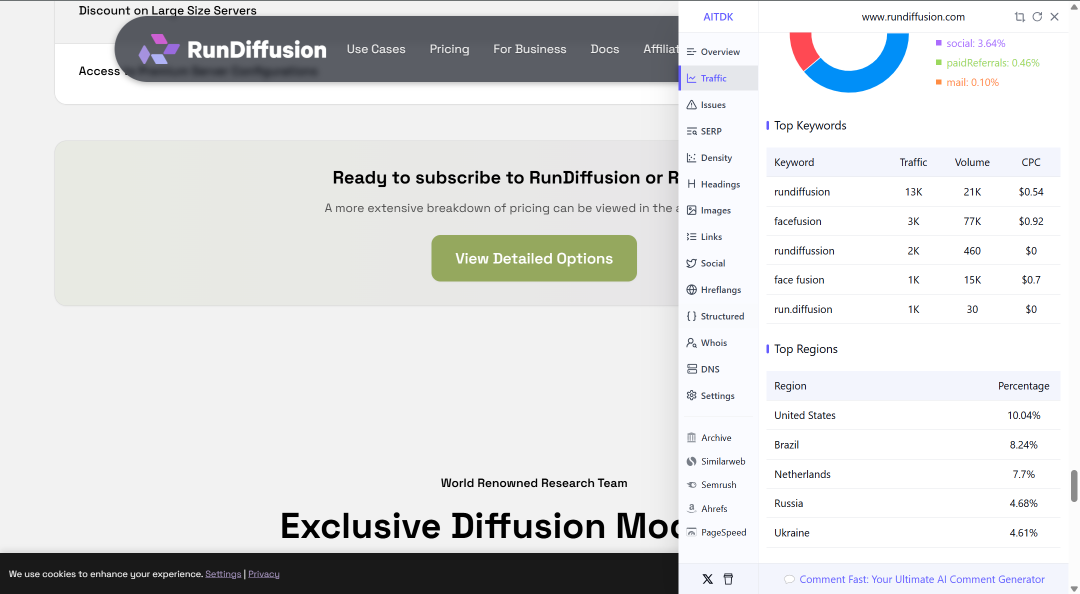Click the social: 3.64% legend entry
Screen dimensions: 1080x594
970,43
